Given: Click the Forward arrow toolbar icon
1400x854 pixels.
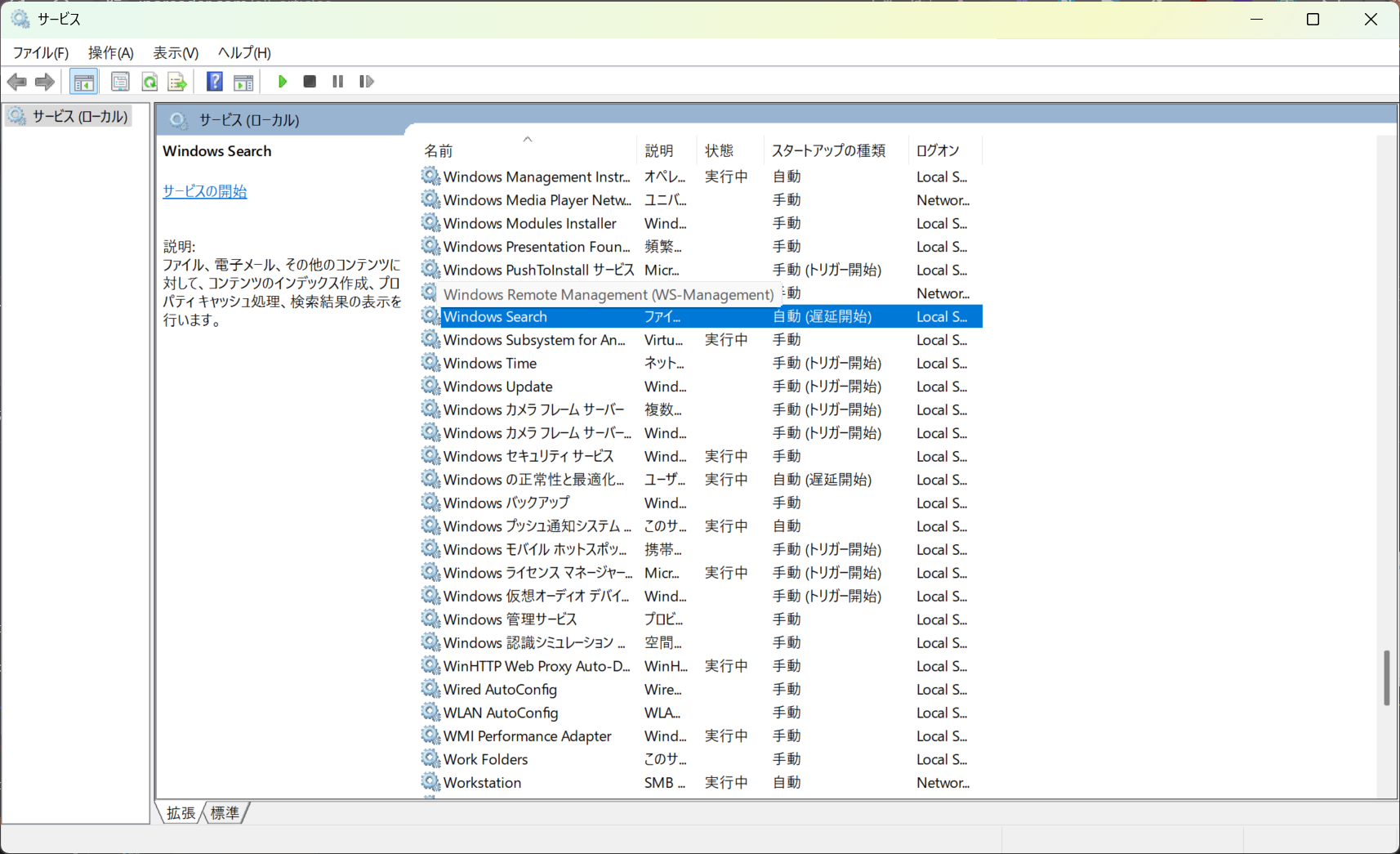Looking at the screenshot, I should coord(45,82).
